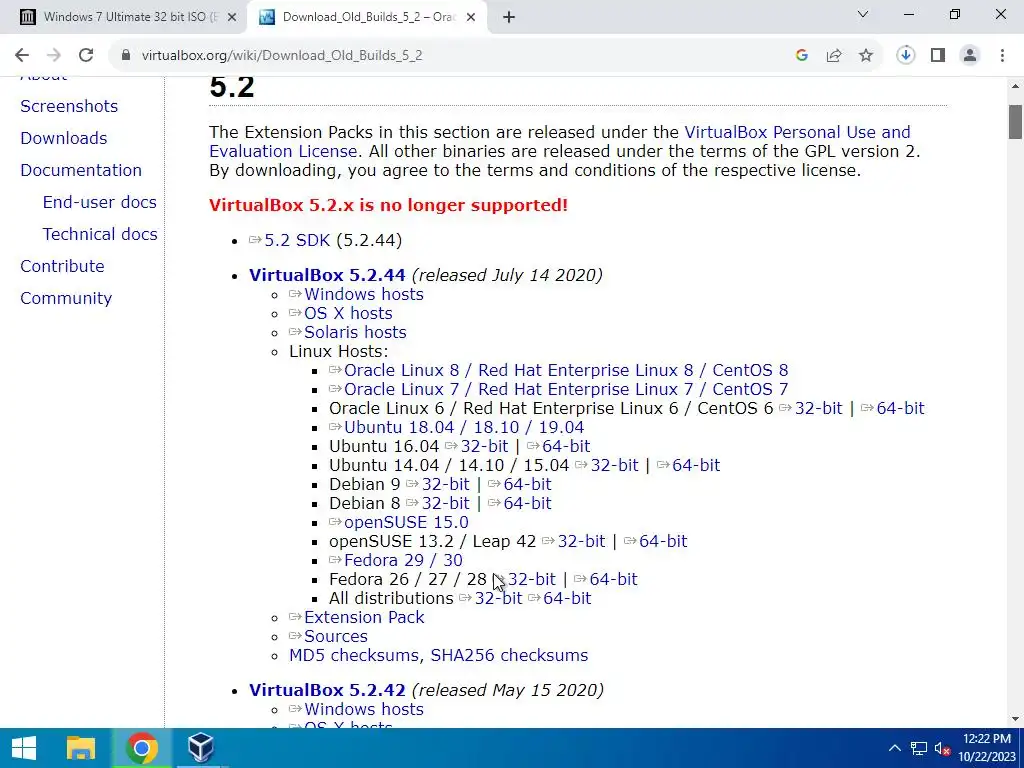Viewport: 1024px width, 768px height.
Task: Download Debian 9 32-bit package
Action: [445, 484]
